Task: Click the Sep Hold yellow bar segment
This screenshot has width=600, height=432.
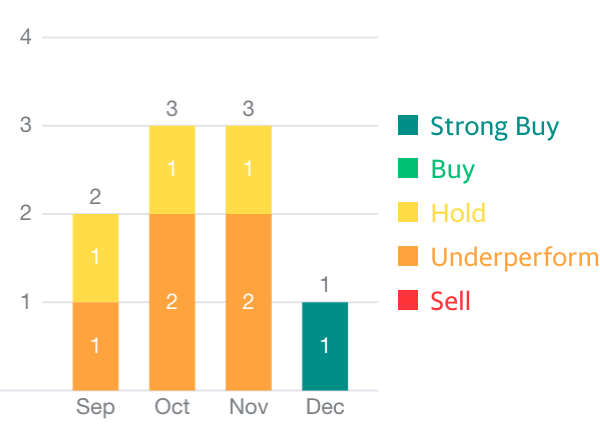Action: tap(95, 258)
